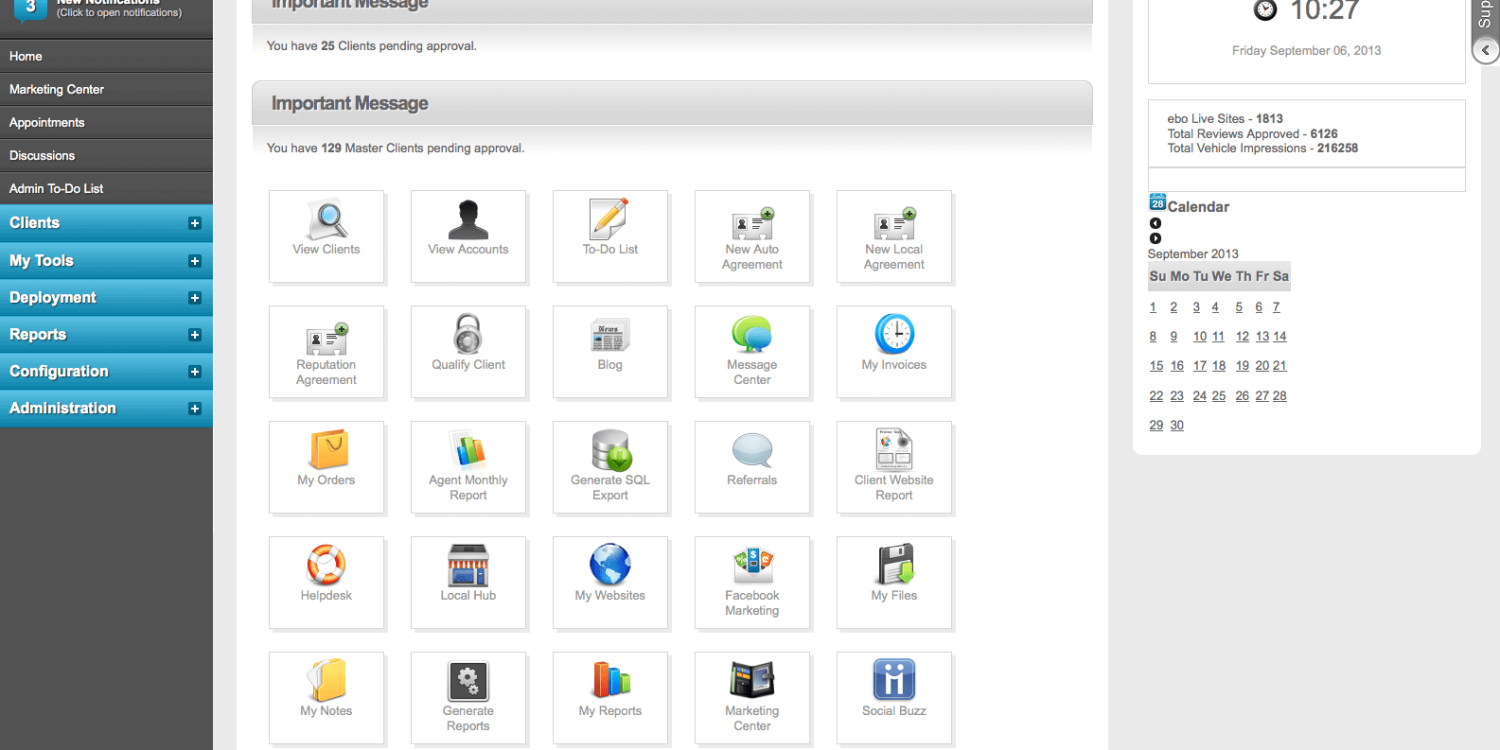Image resolution: width=1500 pixels, height=750 pixels.
Task: Select September 25 in calendar
Action: [x=1219, y=396]
